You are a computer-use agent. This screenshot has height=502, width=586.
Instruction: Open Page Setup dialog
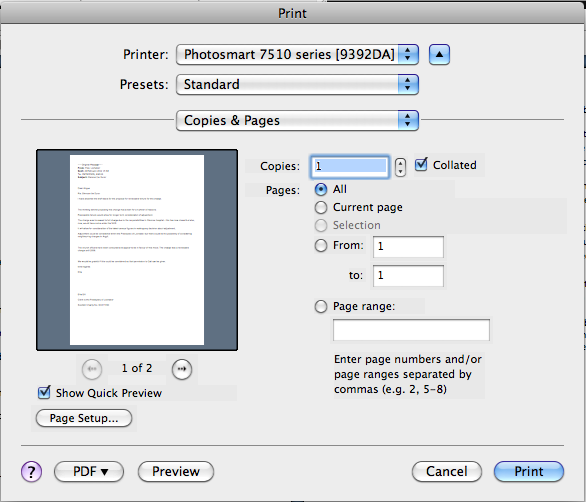click(x=84, y=418)
